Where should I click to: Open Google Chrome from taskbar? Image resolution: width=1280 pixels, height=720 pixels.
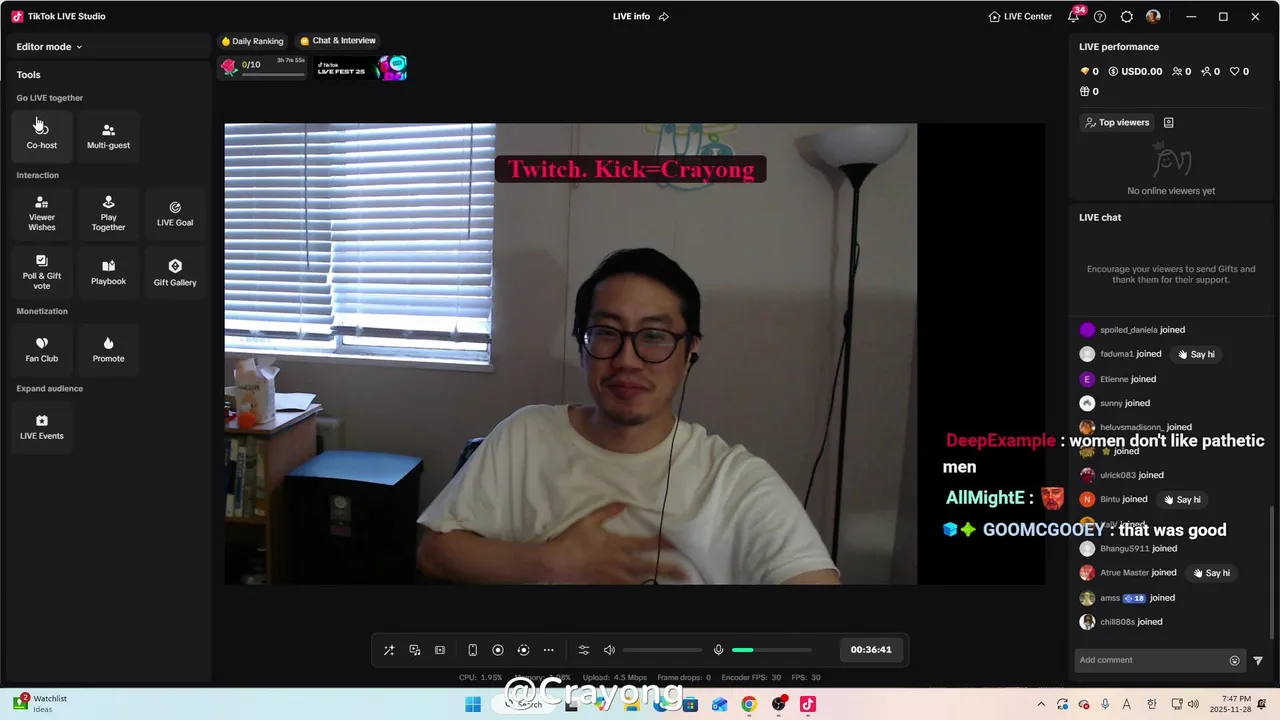click(749, 704)
